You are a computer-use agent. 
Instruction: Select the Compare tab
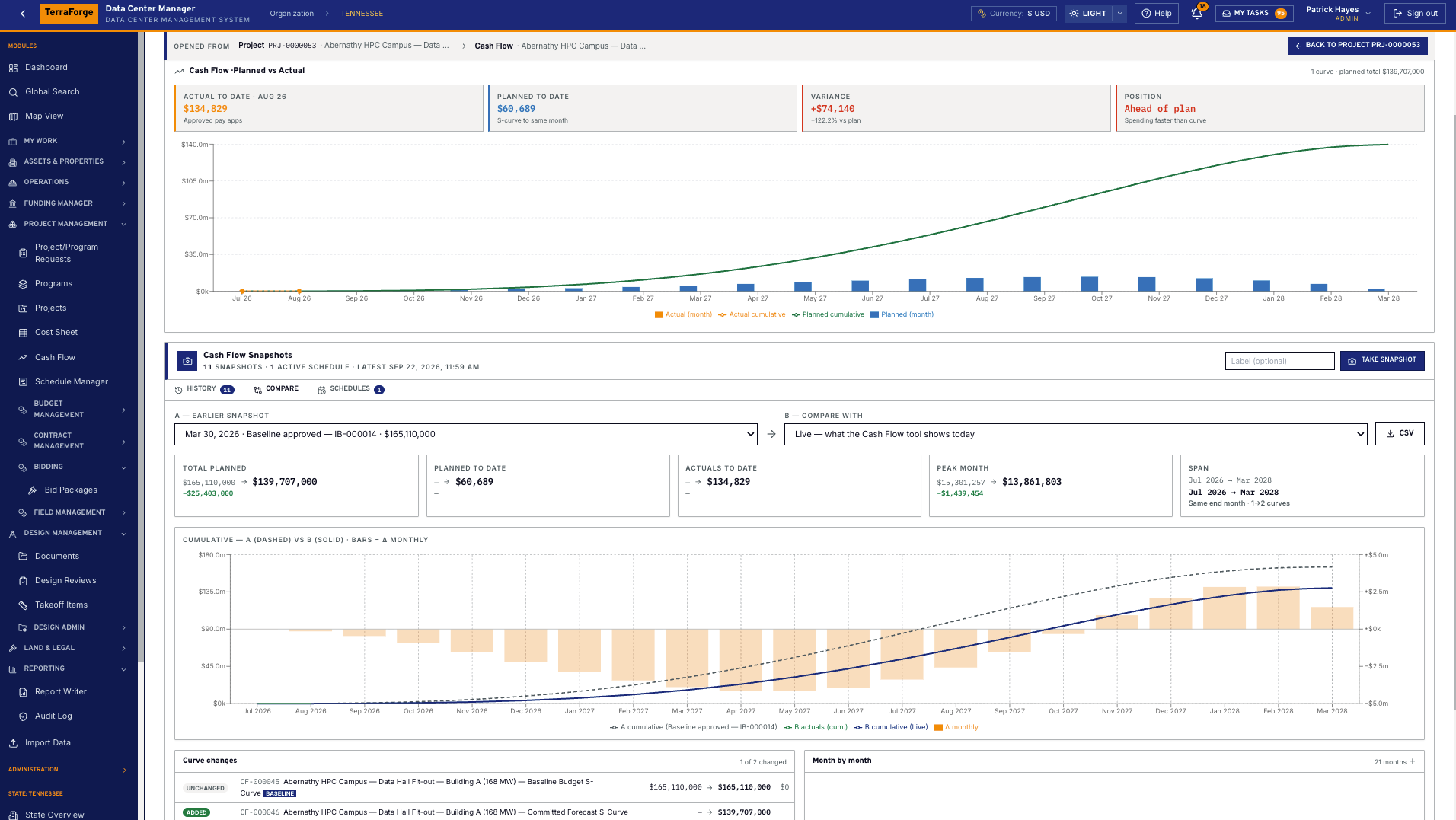click(276, 389)
